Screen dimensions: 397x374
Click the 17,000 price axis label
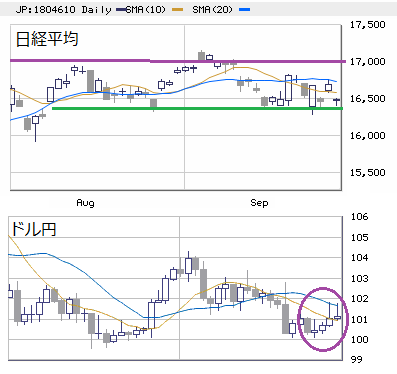[367, 62]
